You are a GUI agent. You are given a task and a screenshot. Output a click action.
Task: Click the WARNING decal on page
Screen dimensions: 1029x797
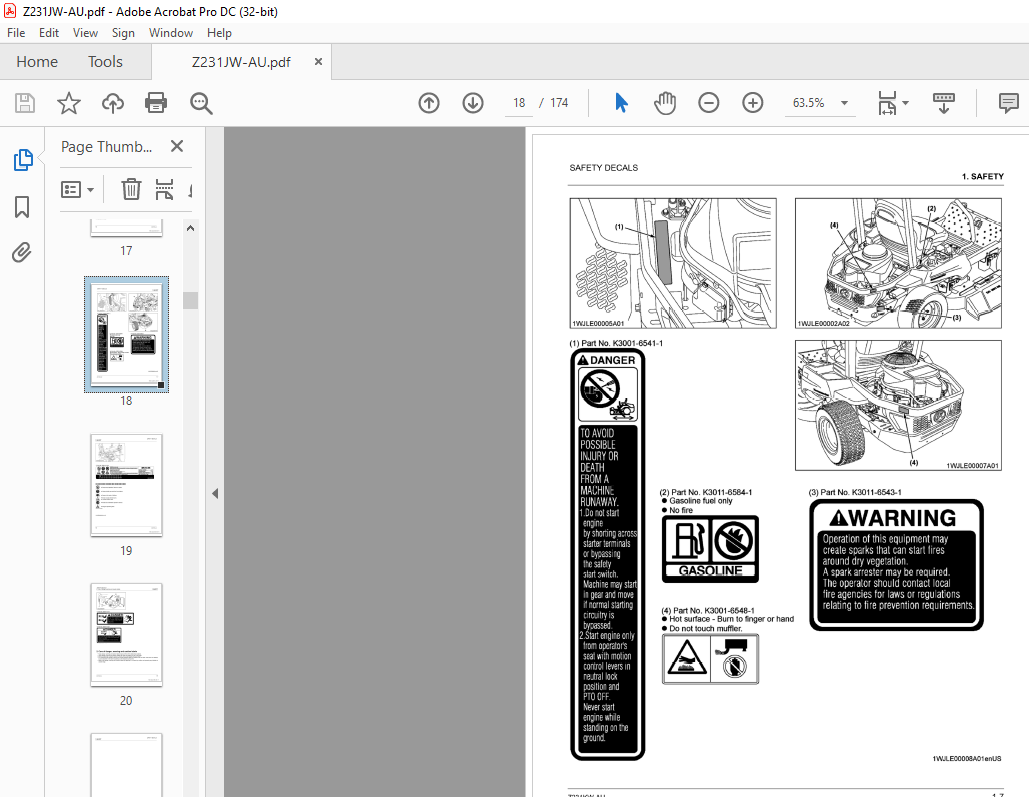click(896, 565)
